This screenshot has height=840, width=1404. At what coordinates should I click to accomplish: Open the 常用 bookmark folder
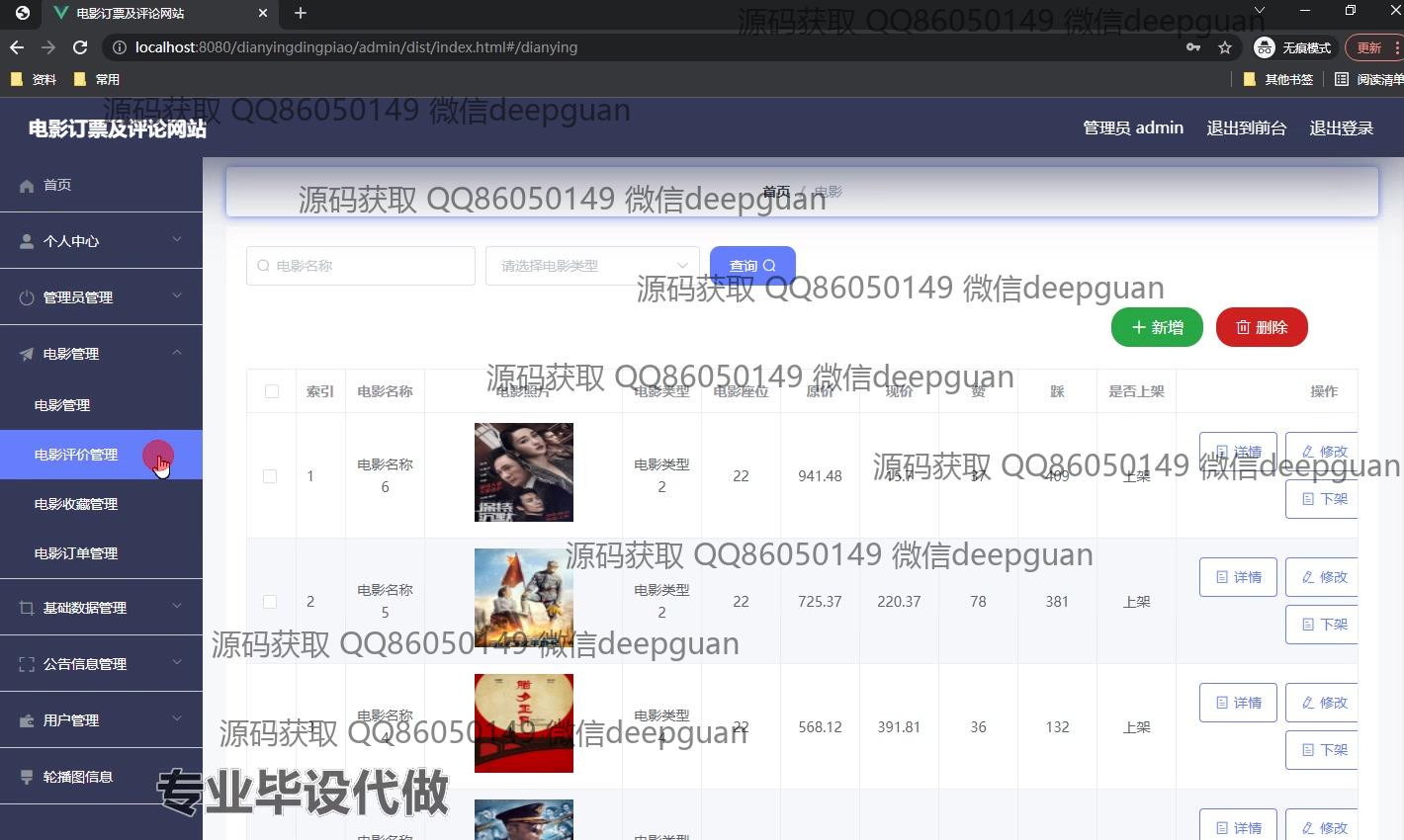point(97,79)
